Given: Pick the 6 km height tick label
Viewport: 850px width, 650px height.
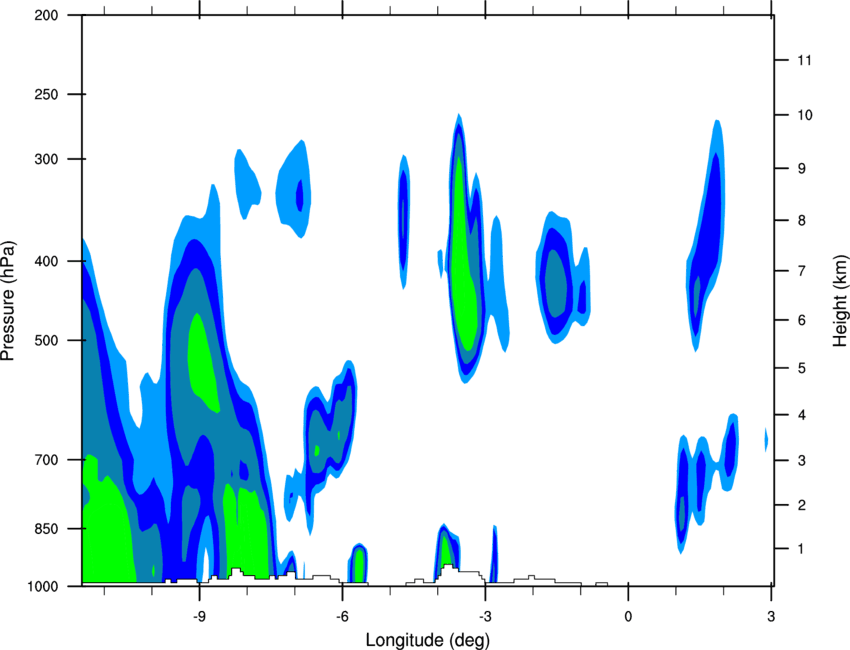Looking at the screenshot, I should click(802, 320).
